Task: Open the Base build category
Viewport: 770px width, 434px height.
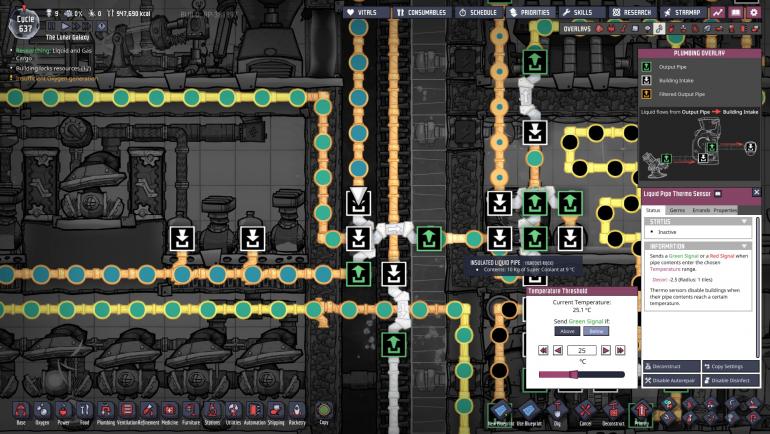Action: coord(21,412)
